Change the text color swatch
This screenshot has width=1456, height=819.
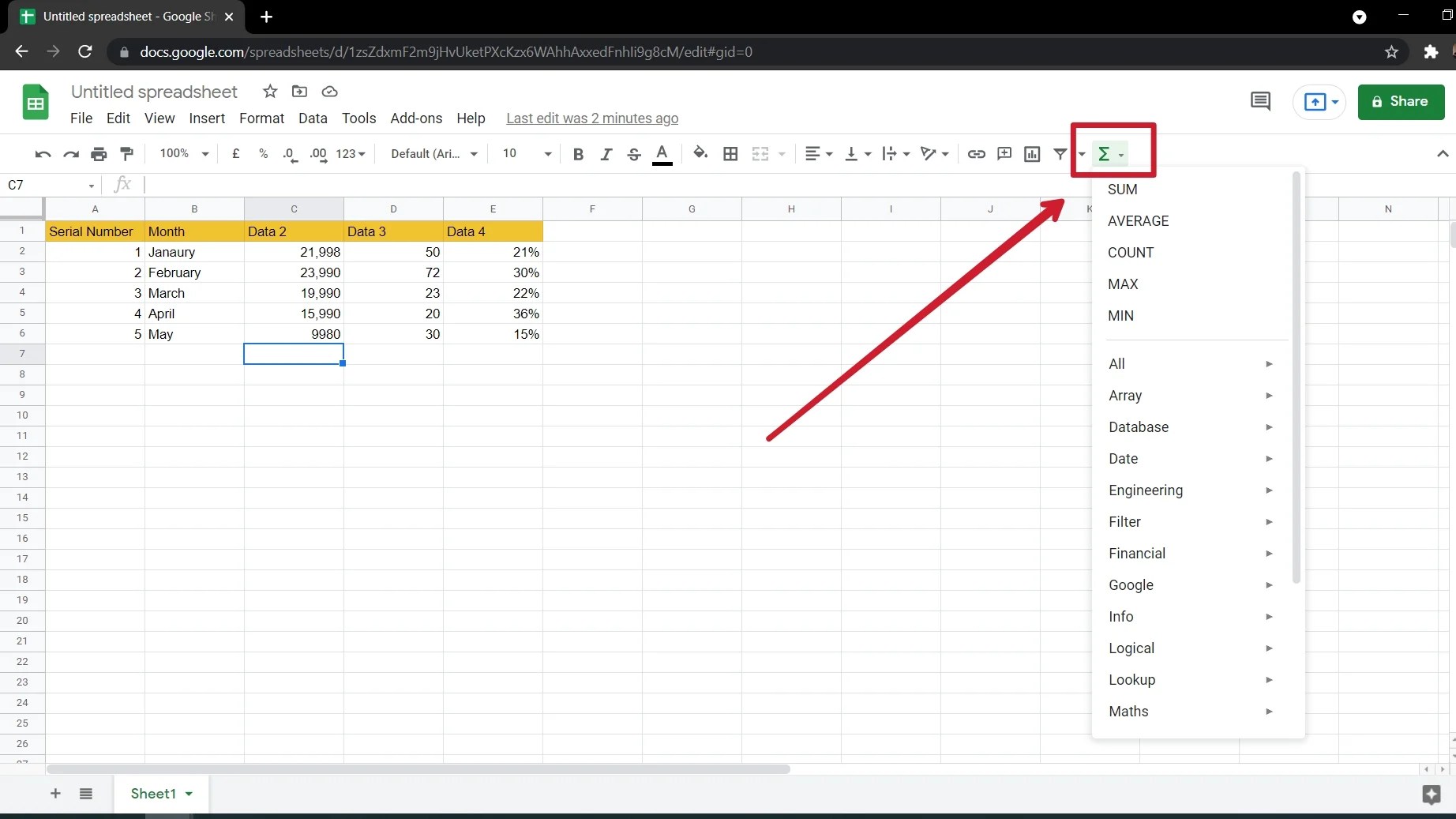(662, 154)
